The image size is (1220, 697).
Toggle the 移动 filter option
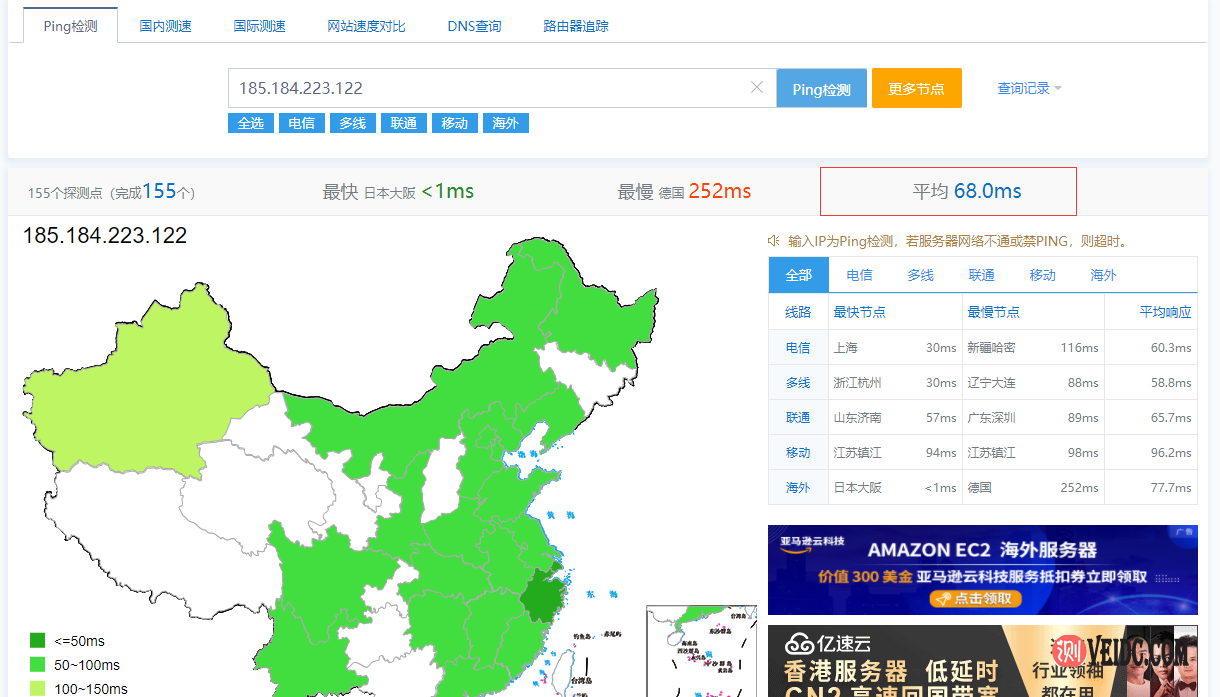point(454,123)
